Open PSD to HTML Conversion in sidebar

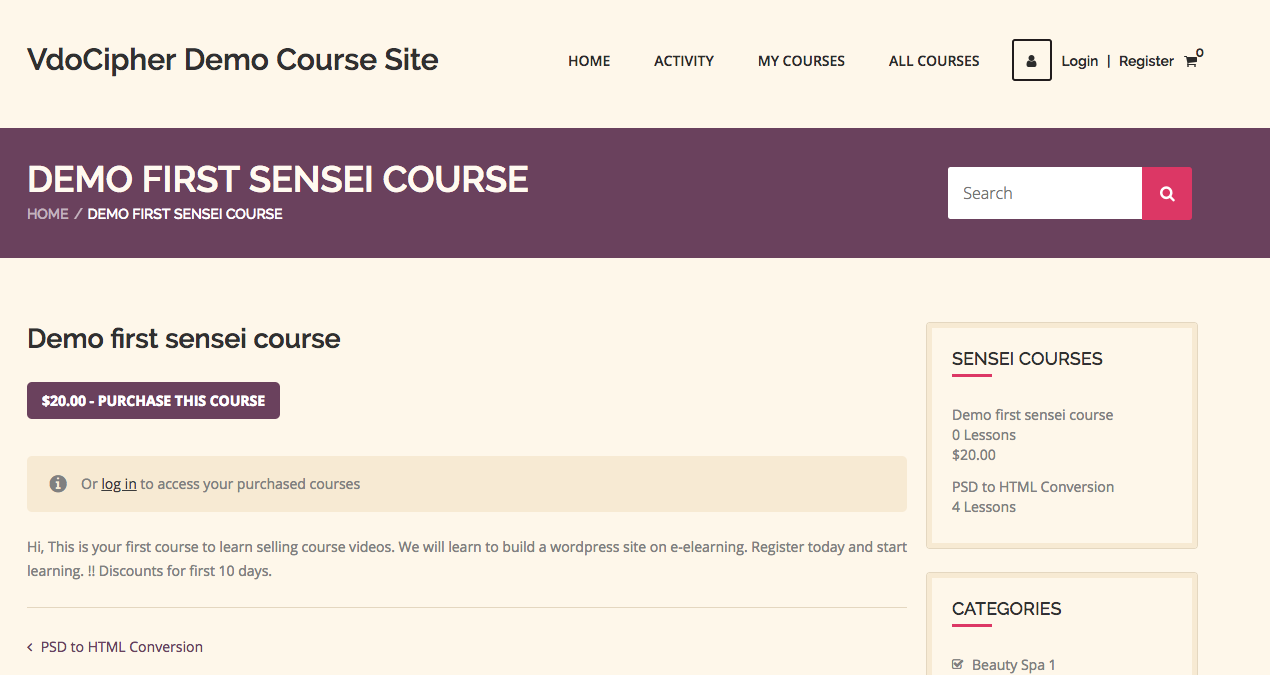(1033, 487)
